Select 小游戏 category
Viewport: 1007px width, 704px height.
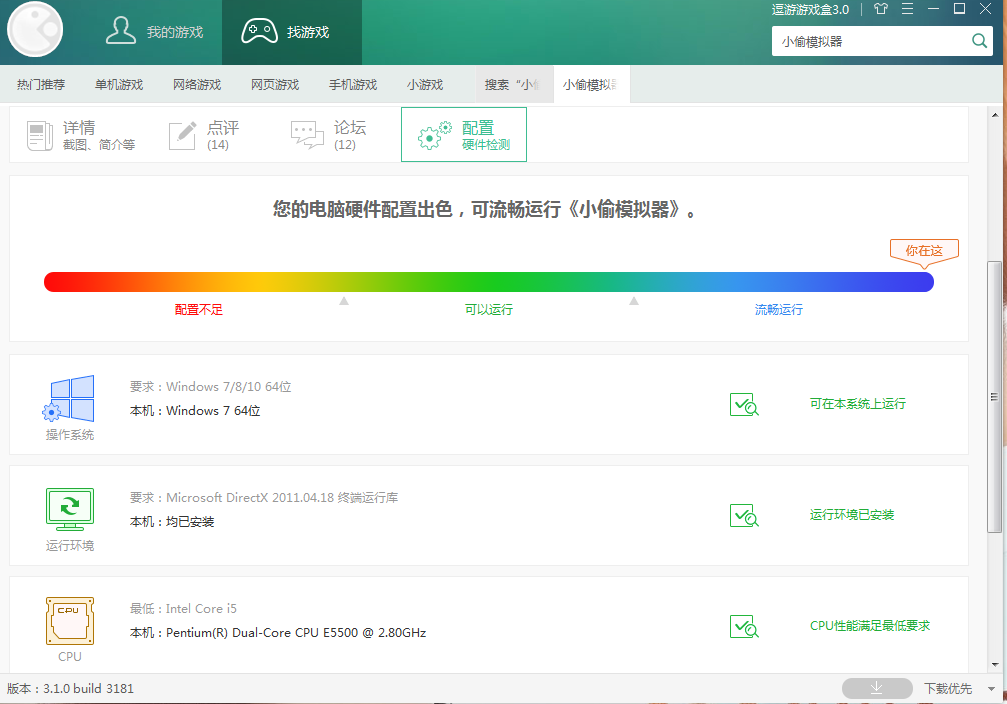pos(425,85)
